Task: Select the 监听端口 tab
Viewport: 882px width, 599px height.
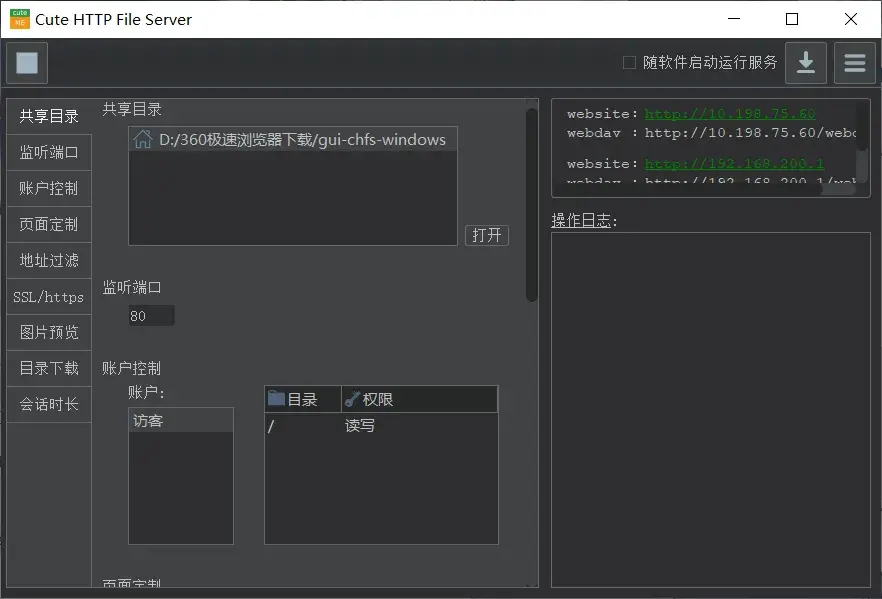Action: pyautogui.click(x=49, y=152)
